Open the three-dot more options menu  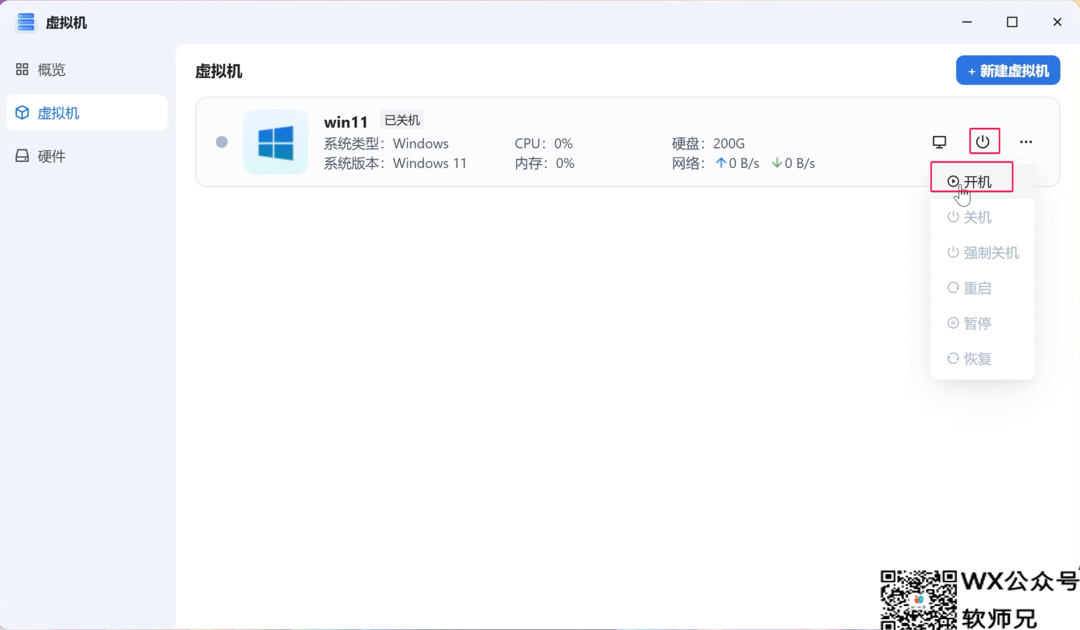(1026, 142)
